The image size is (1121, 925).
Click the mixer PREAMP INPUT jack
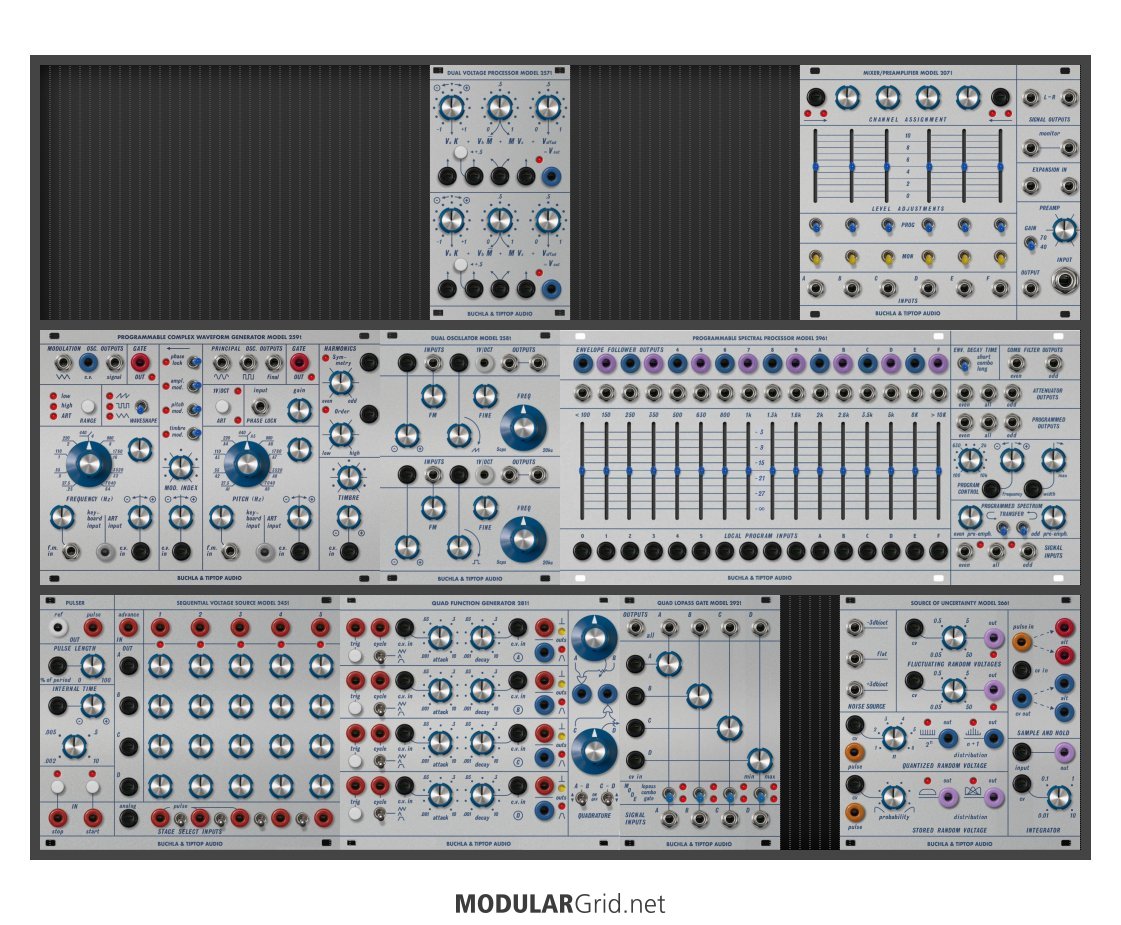(1065, 281)
